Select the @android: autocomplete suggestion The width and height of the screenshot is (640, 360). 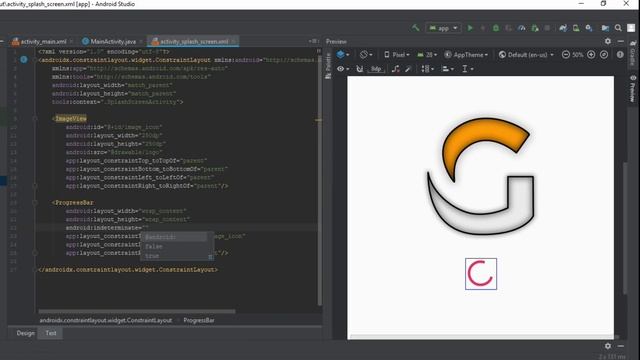coord(176,237)
